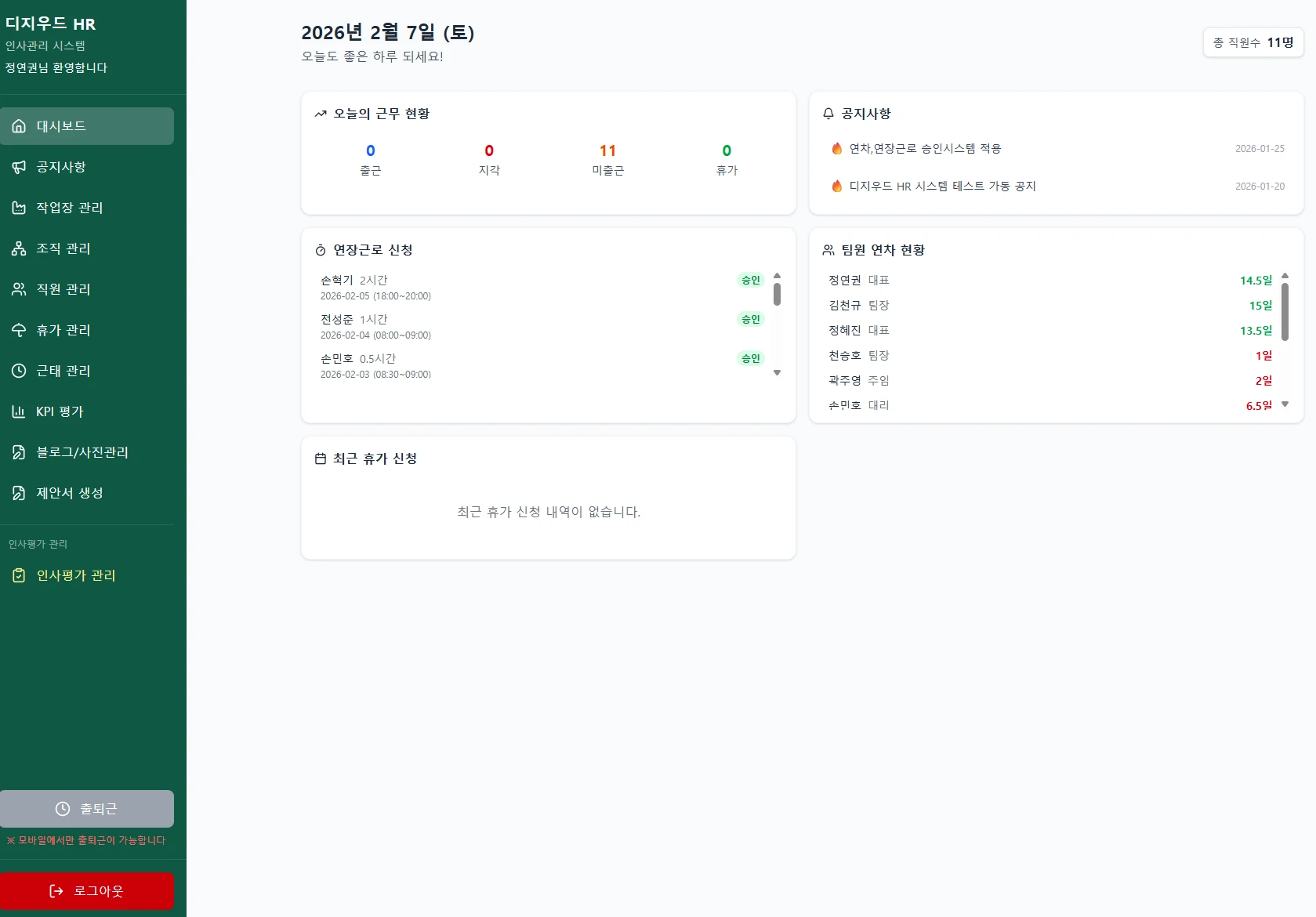
Task: Click the 직원 관리 people icon
Action: pos(19,289)
